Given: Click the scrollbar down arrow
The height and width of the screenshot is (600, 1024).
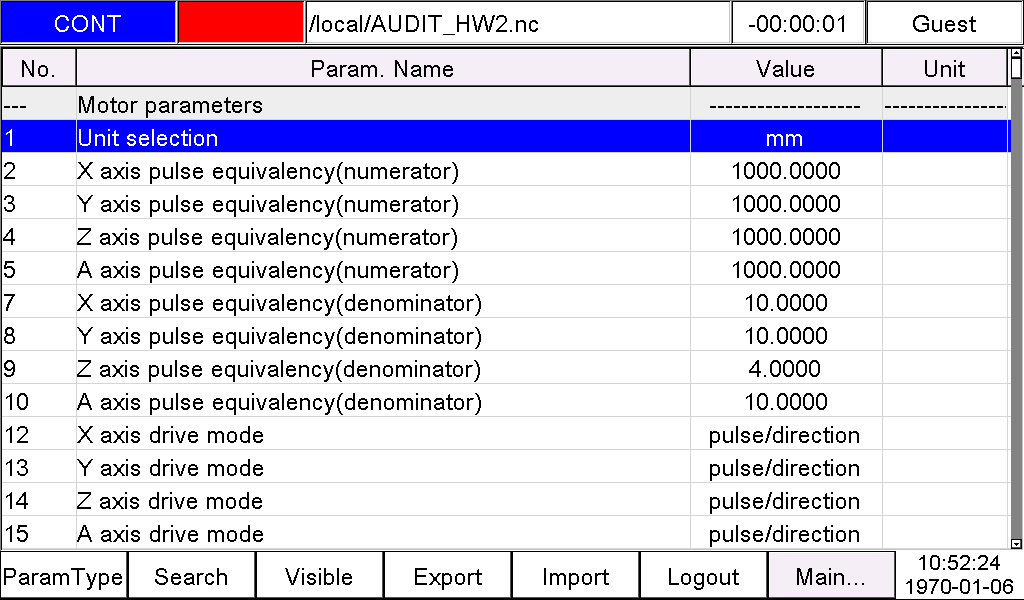Looking at the screenshot, I should coord(1016,543).
